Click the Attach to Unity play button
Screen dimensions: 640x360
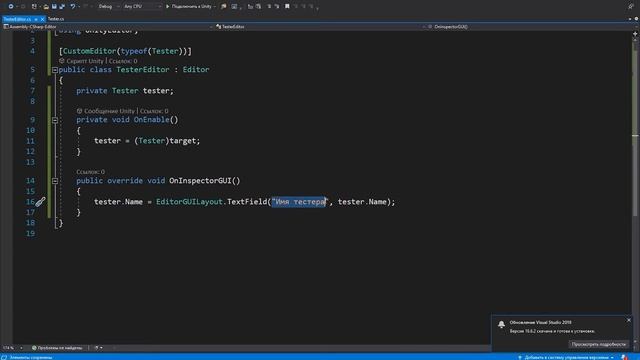point(190,7)
